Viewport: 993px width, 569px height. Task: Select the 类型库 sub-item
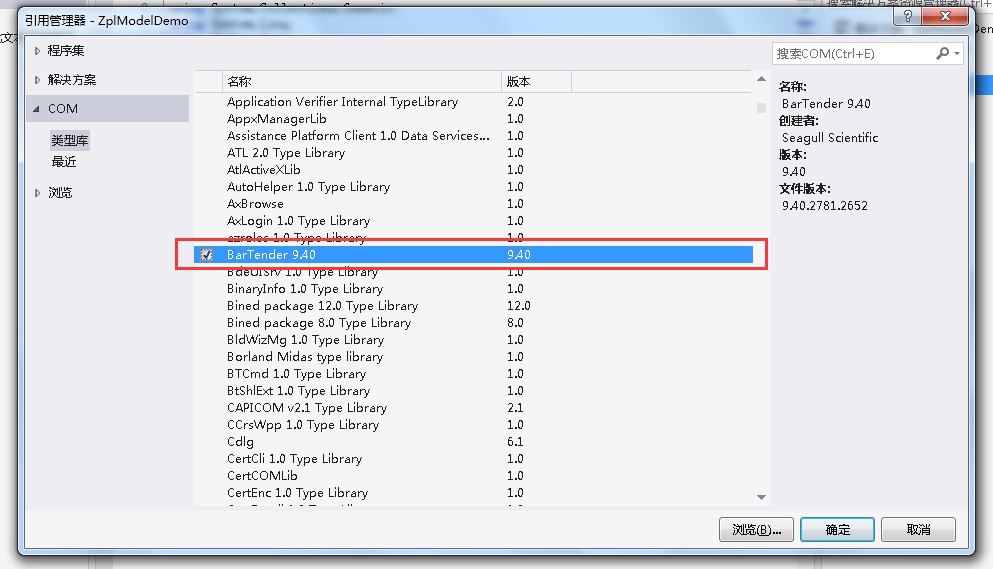tap(70, 140)
